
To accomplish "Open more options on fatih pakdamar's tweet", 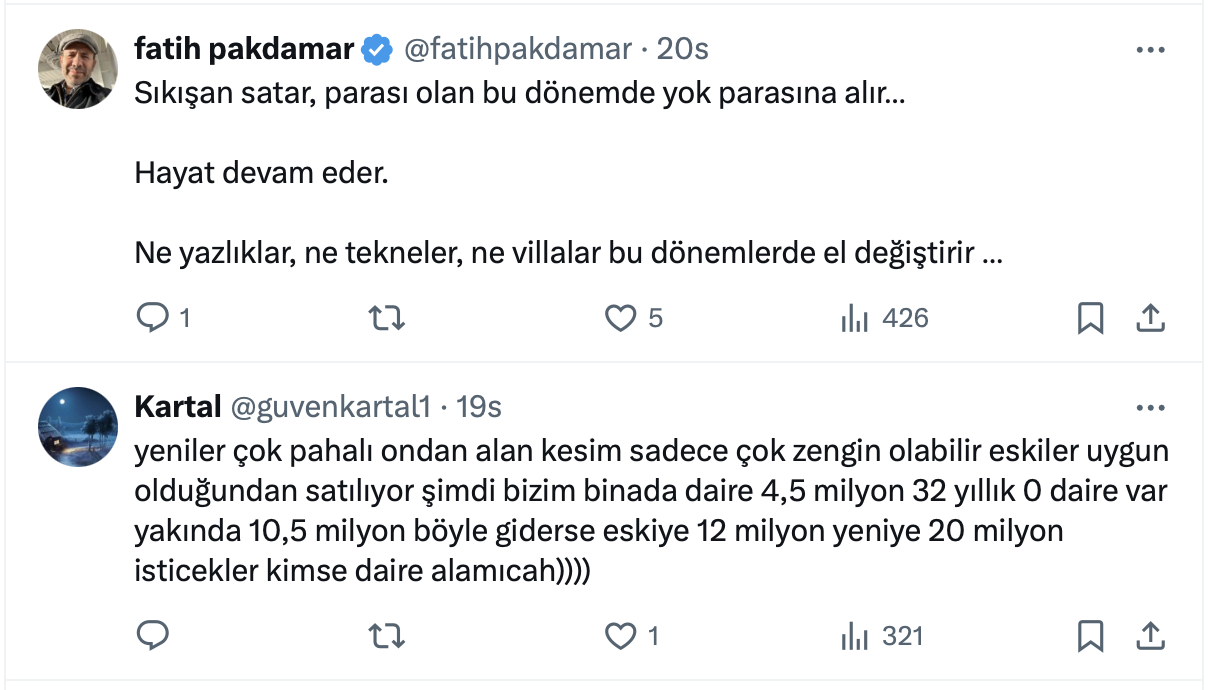I will pyautogui.click(x=1151, y=49).
